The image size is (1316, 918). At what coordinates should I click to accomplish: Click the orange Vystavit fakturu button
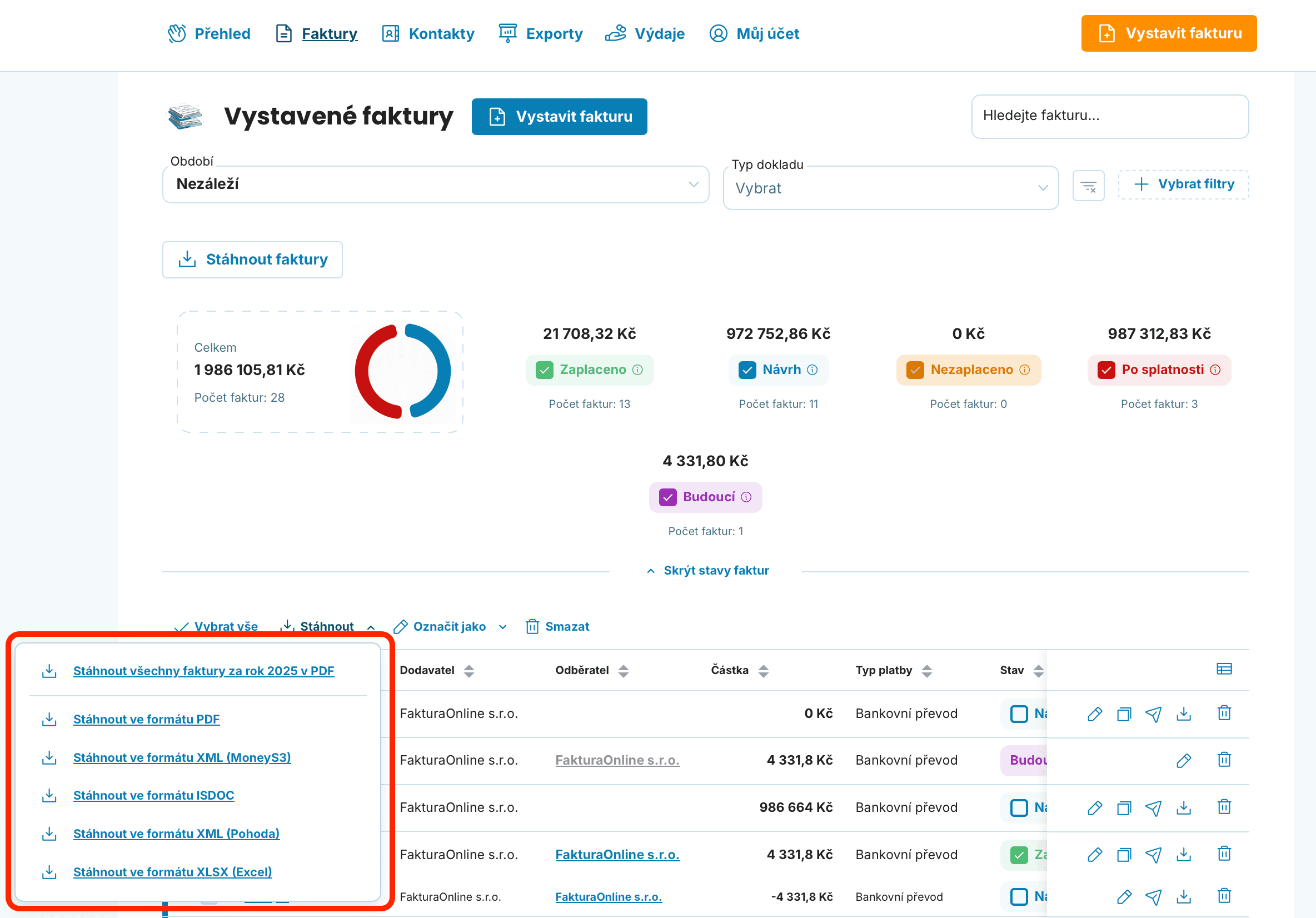(1168, 33)
